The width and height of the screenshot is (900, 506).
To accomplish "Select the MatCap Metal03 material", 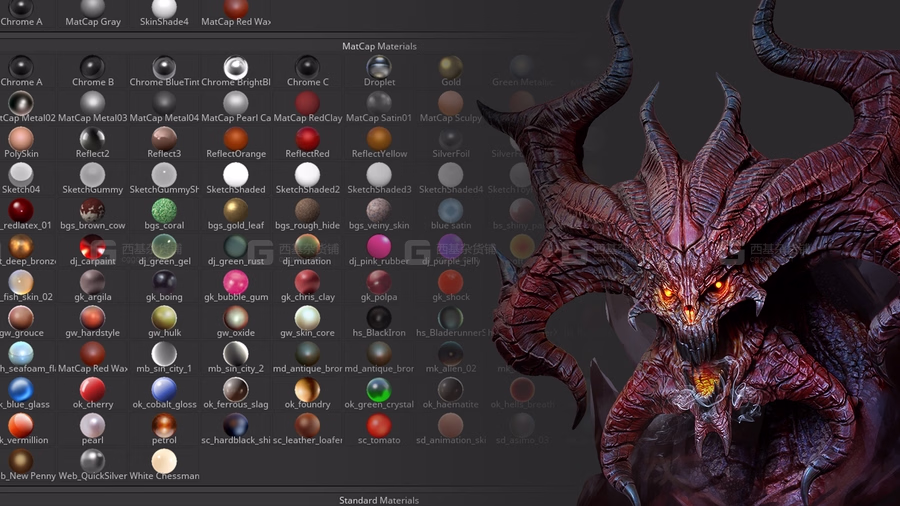I will click(92, 107).
